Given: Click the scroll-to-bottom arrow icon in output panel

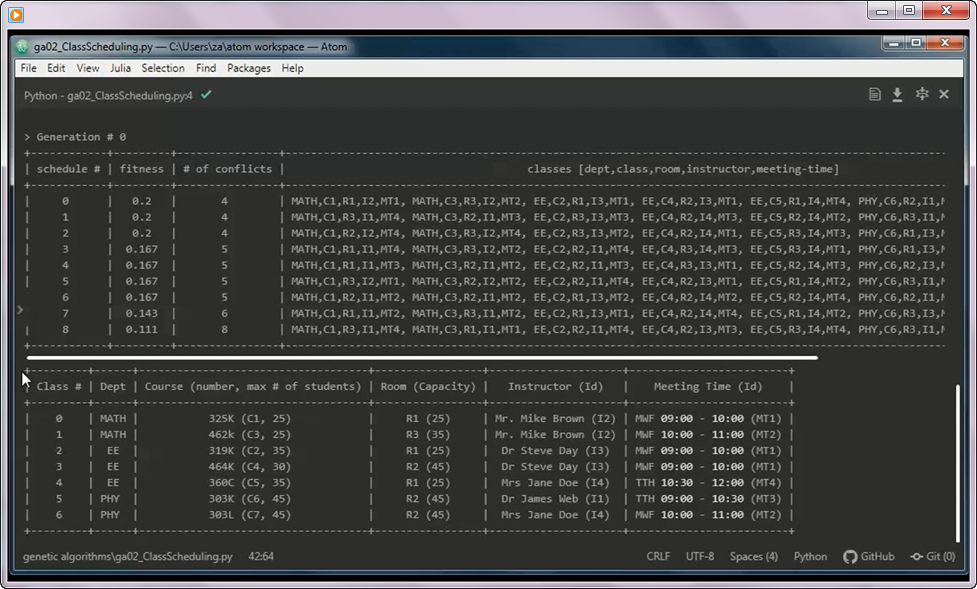Looking at the screenshot, I should pyautogui.click(x=897, y=93).
